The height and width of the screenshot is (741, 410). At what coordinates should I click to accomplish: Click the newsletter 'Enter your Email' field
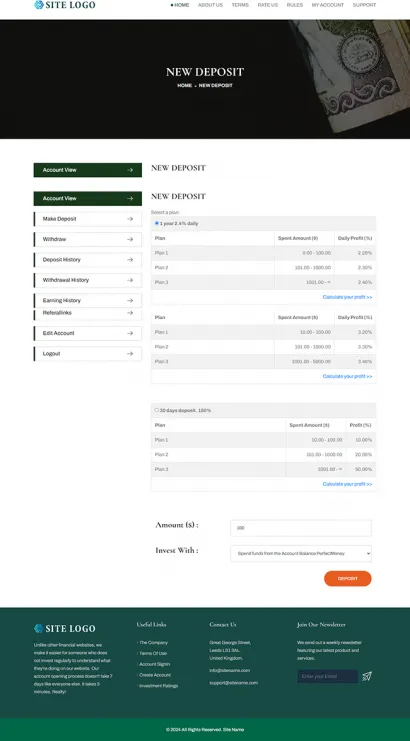[327, 676]
